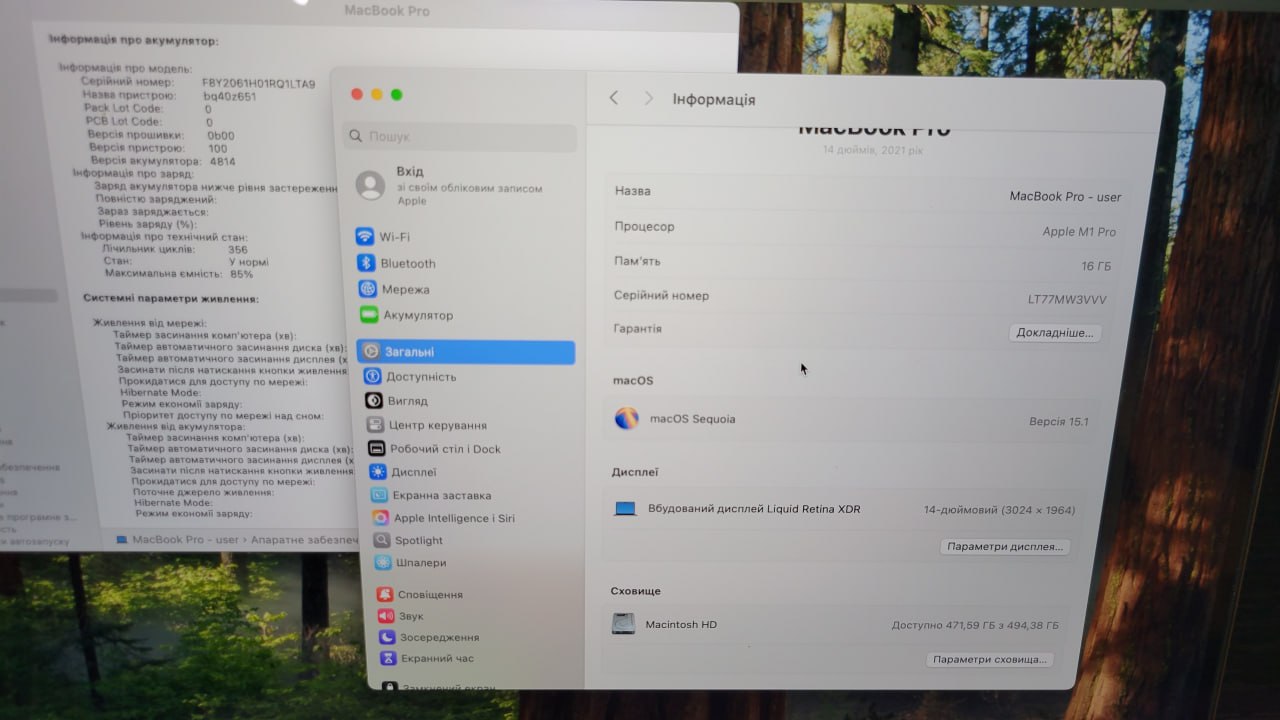Click serial number LT77MW3VVV value
The height and width of the screenshot is (720, 1280).
point(1067,299)
